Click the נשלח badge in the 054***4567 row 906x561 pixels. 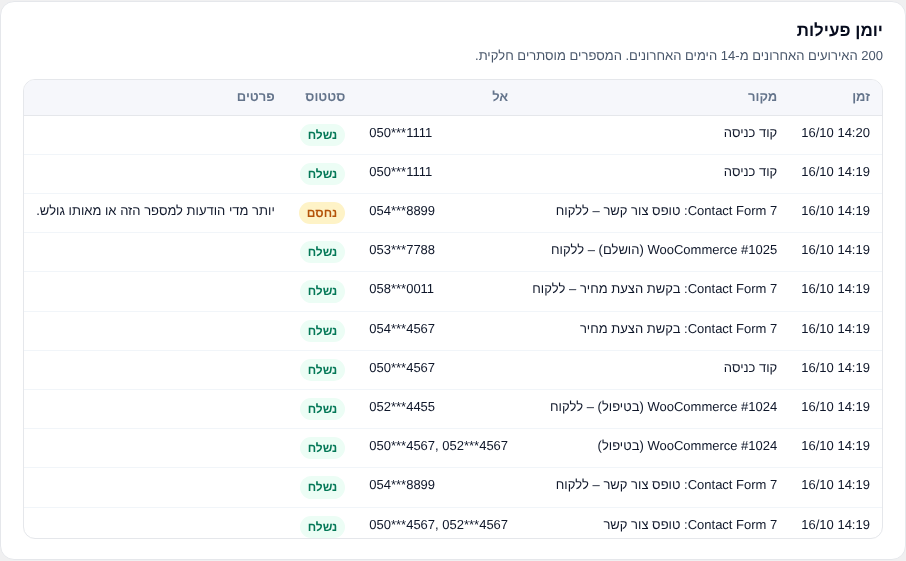click(322, 330)
